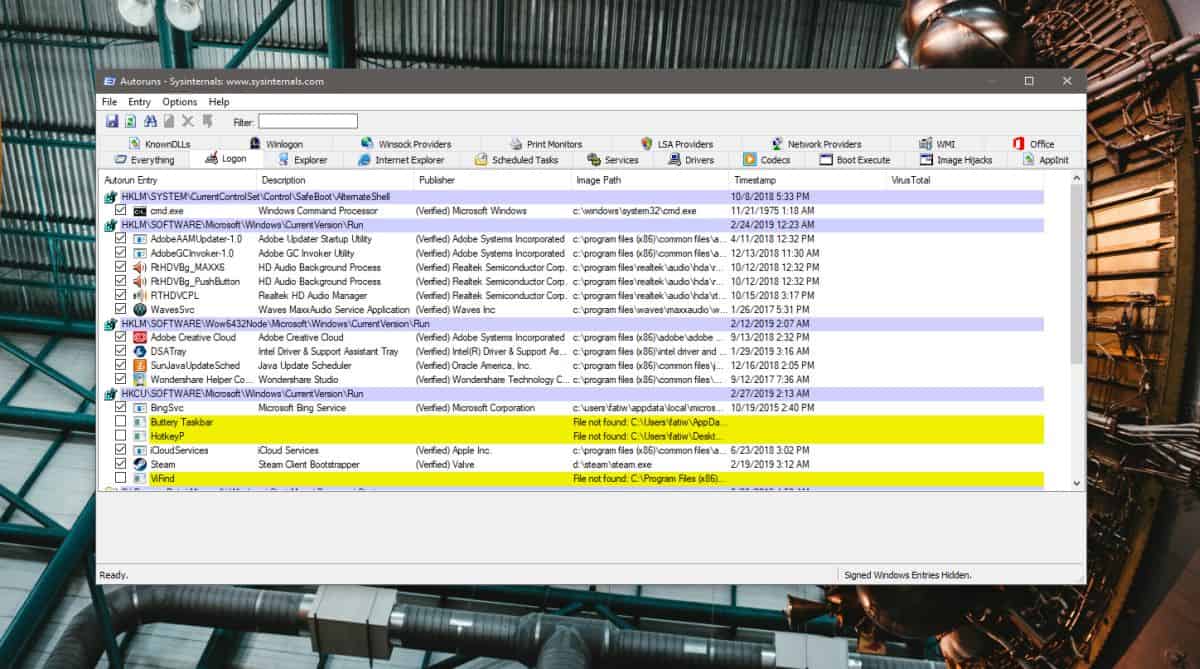Image resolution: width=1200 pixels, height=669 pixels.
Task: Open the Help menu
Action: pos(219,102)
